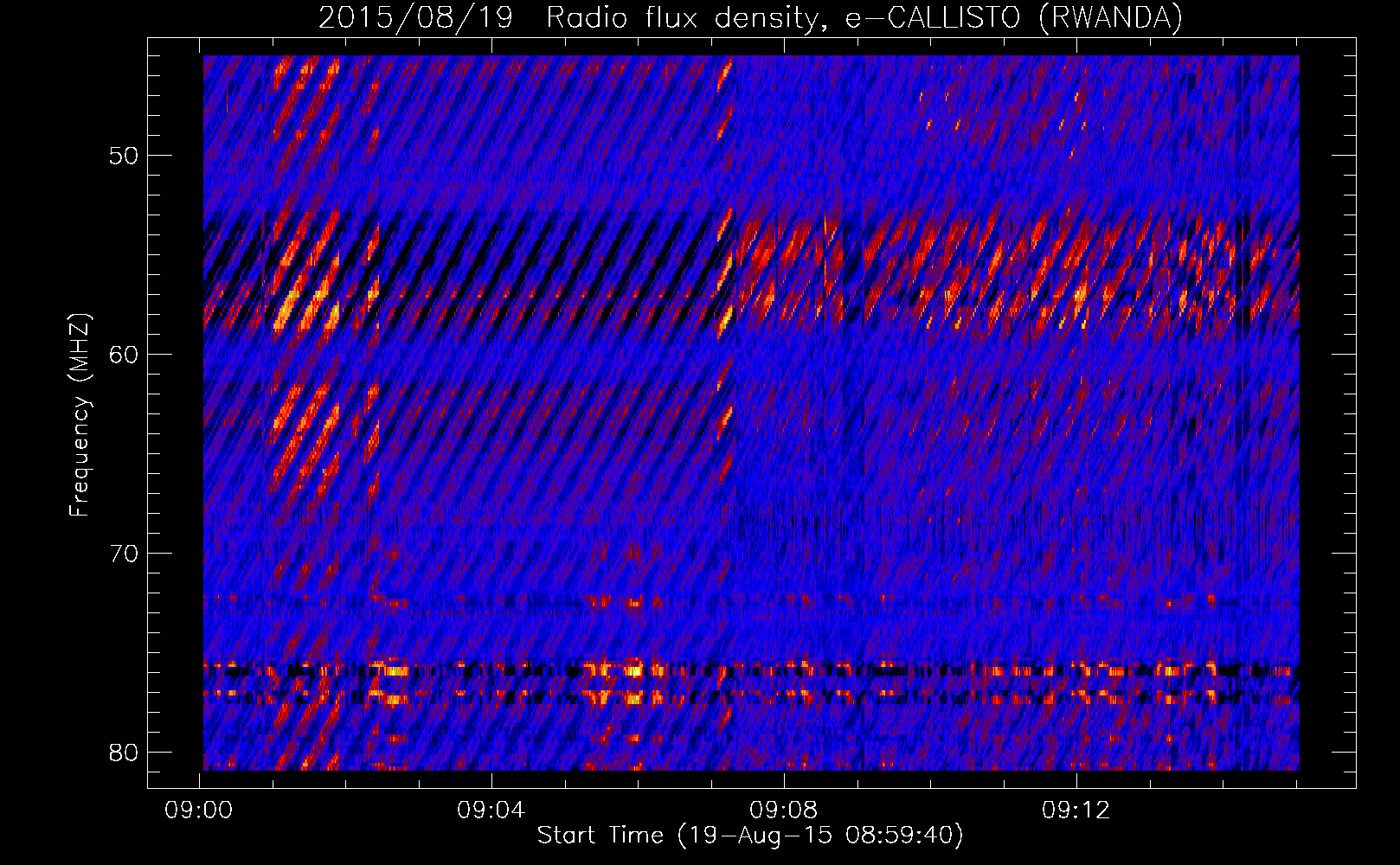Click the "Start Time (19-Aug-15 08:59:40)" label
1400x865 pixels.
750,835
